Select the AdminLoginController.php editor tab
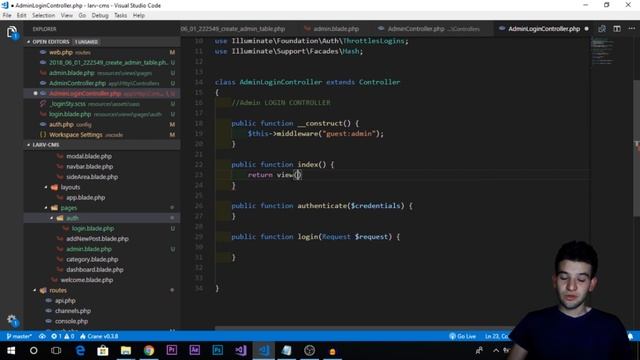This screenshot has width=640, height=360. [x=543, y=29]
